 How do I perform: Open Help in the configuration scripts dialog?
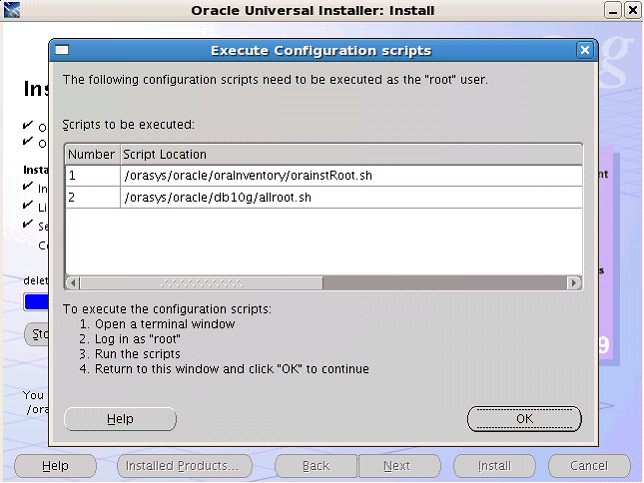coord(120,419)
